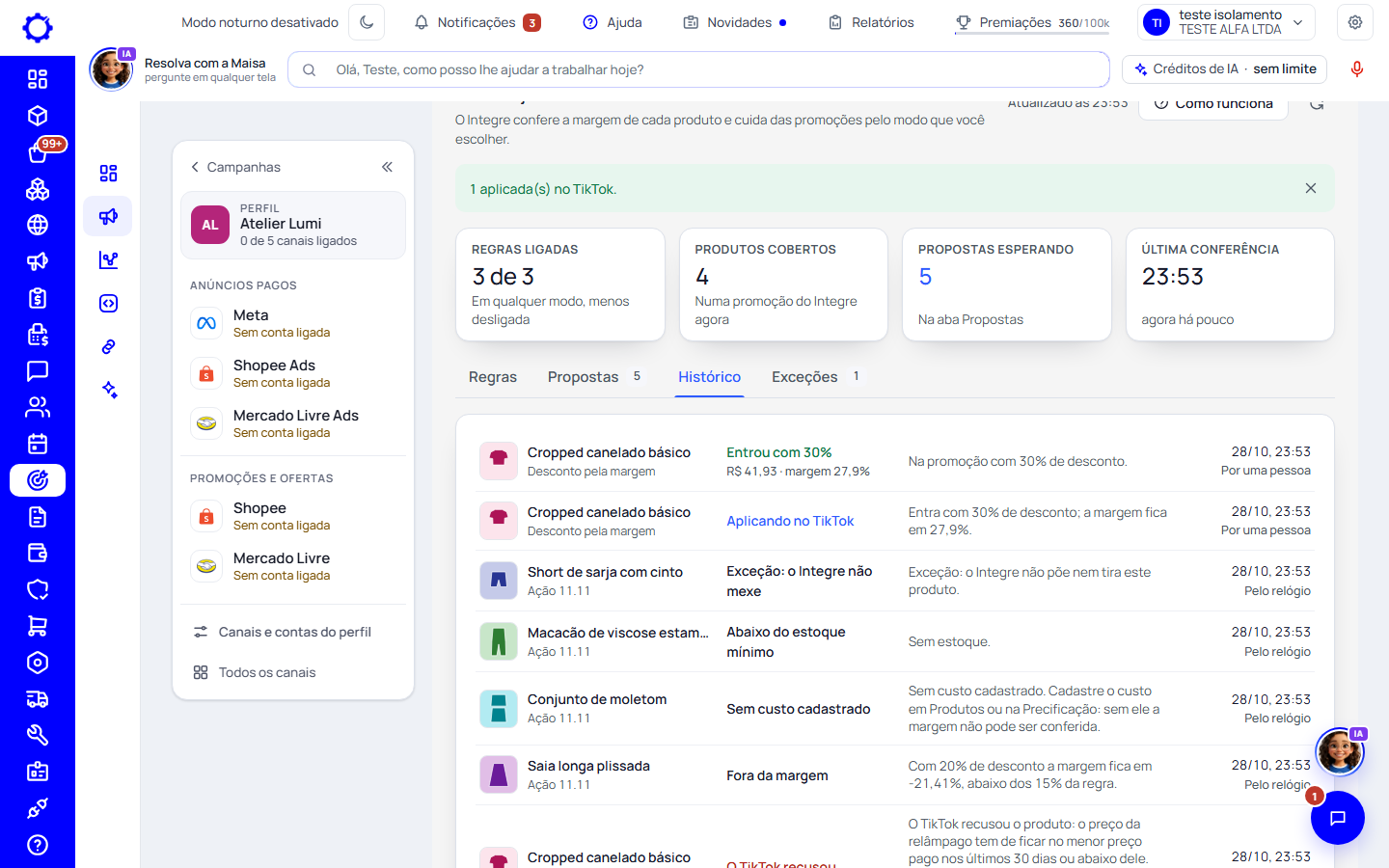Open the blue chat bubble button
The width and height of the screenshot is (1389, 868).
coord(1337,818)
